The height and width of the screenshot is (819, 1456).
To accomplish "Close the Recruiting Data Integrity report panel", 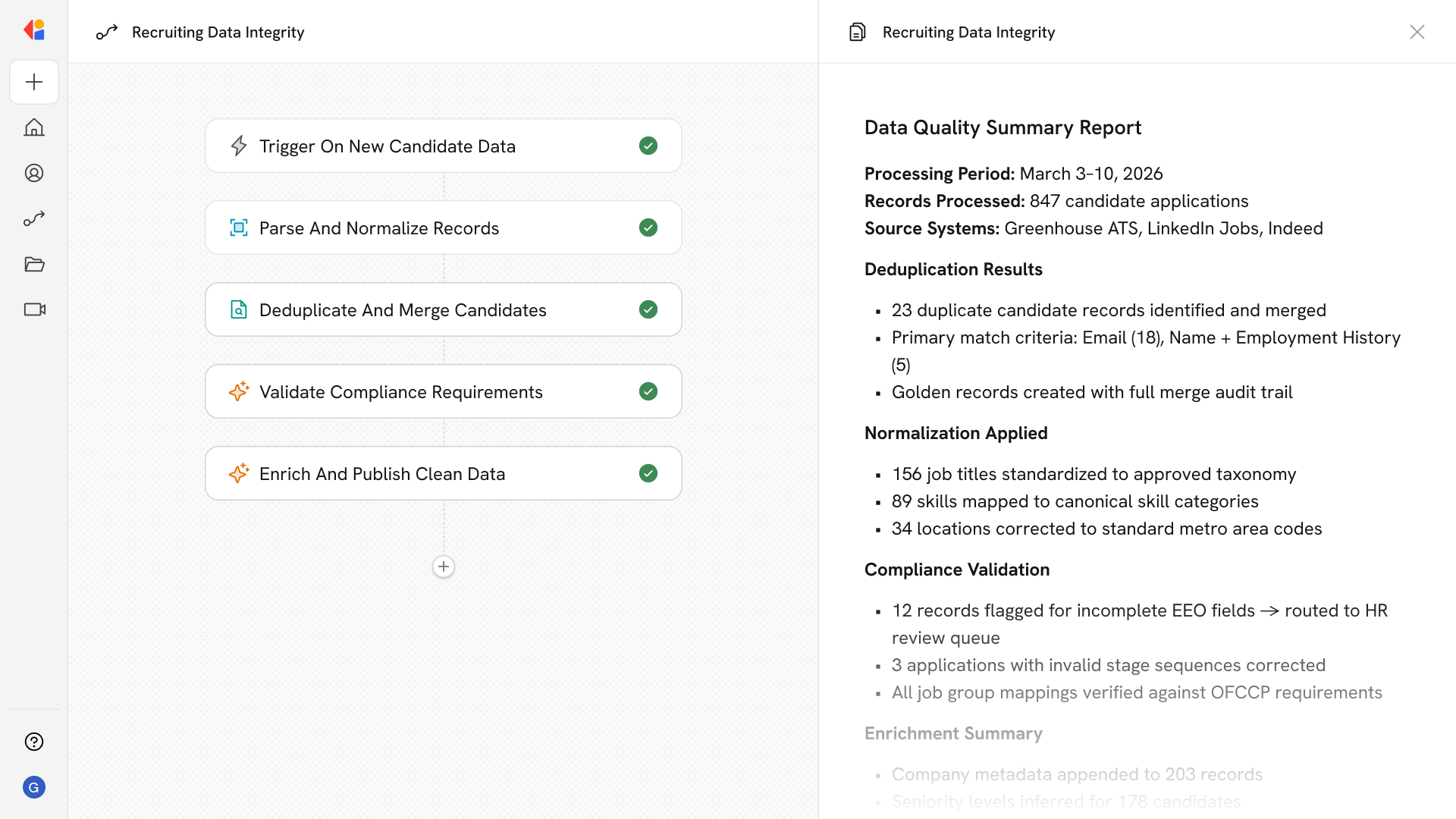I will click(x=1417, y=32).
